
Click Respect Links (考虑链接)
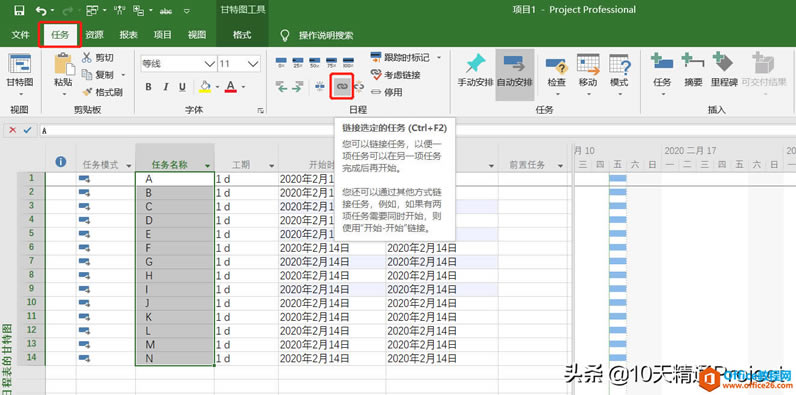tap(395, 75)
